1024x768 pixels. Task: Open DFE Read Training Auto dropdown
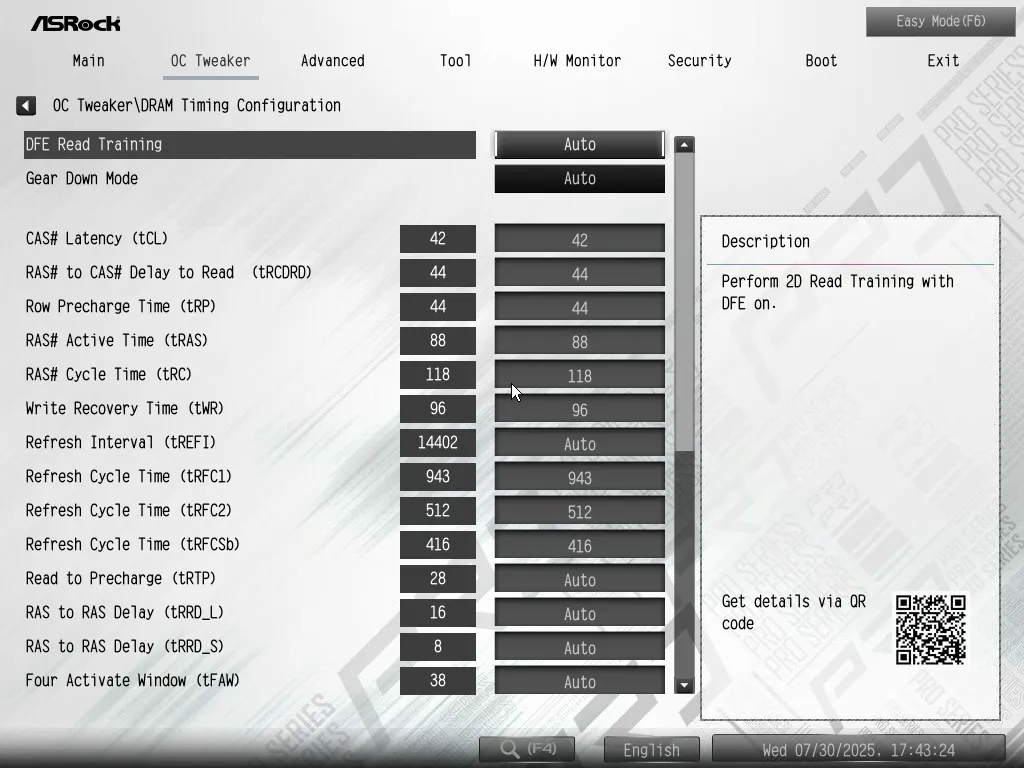coord(580,144)
